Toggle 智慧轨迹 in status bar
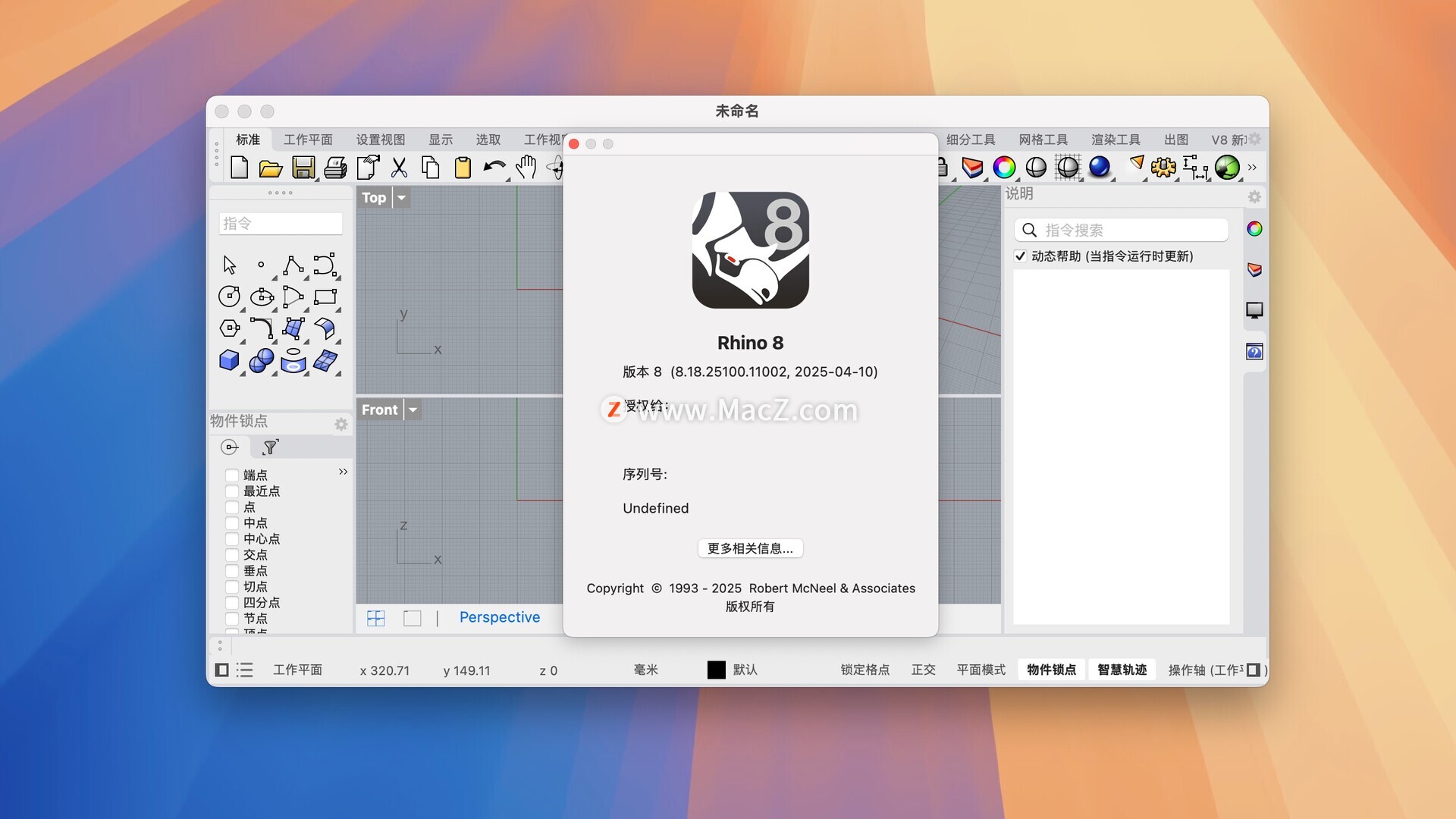1456x819 pixels. (x=1122, y=670)
